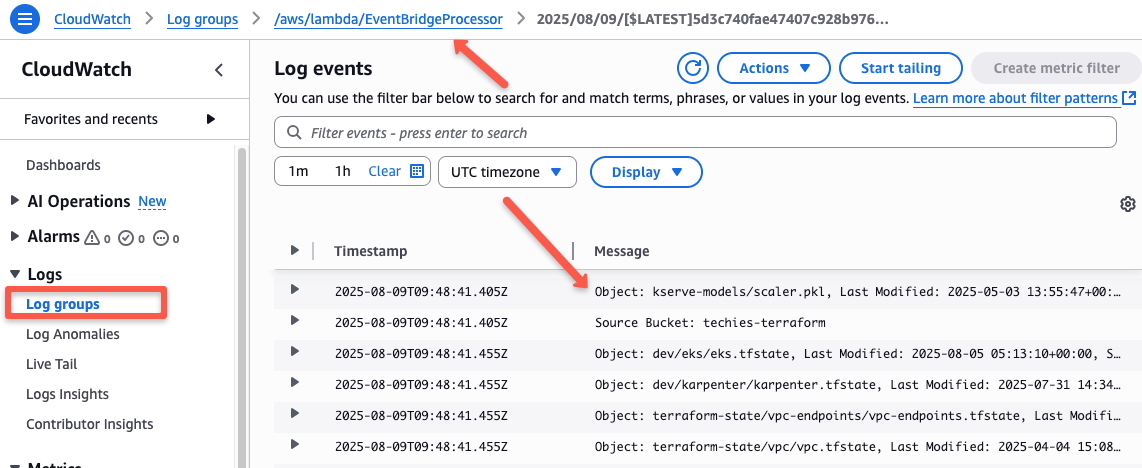The width and height of the screenshot is (1142, 468).
Task: Expand the AI Operations section
Action: 15,201
